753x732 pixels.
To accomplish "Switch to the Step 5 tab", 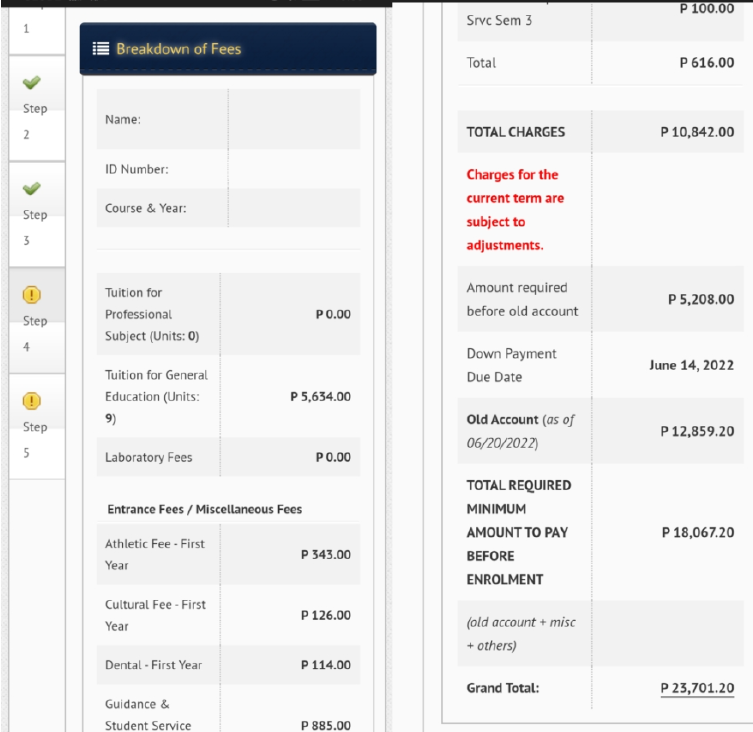I will (37, 427).
